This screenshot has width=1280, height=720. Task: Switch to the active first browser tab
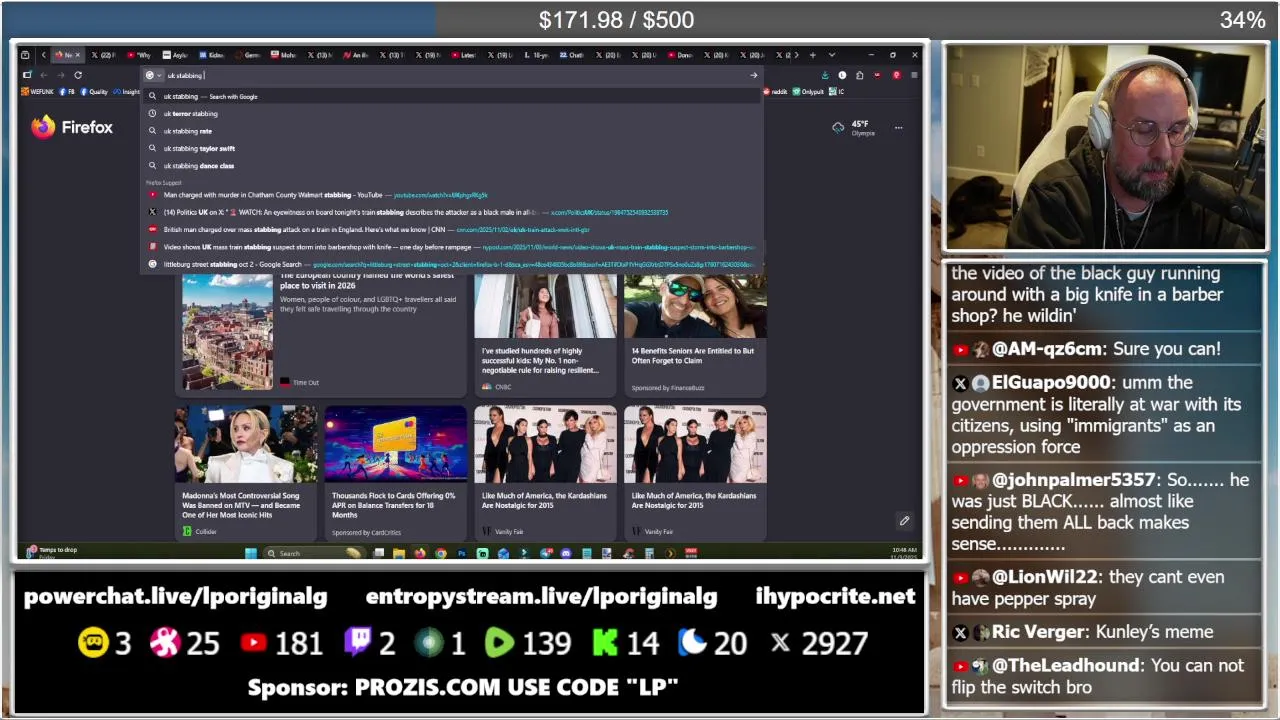tap(68, 55)
